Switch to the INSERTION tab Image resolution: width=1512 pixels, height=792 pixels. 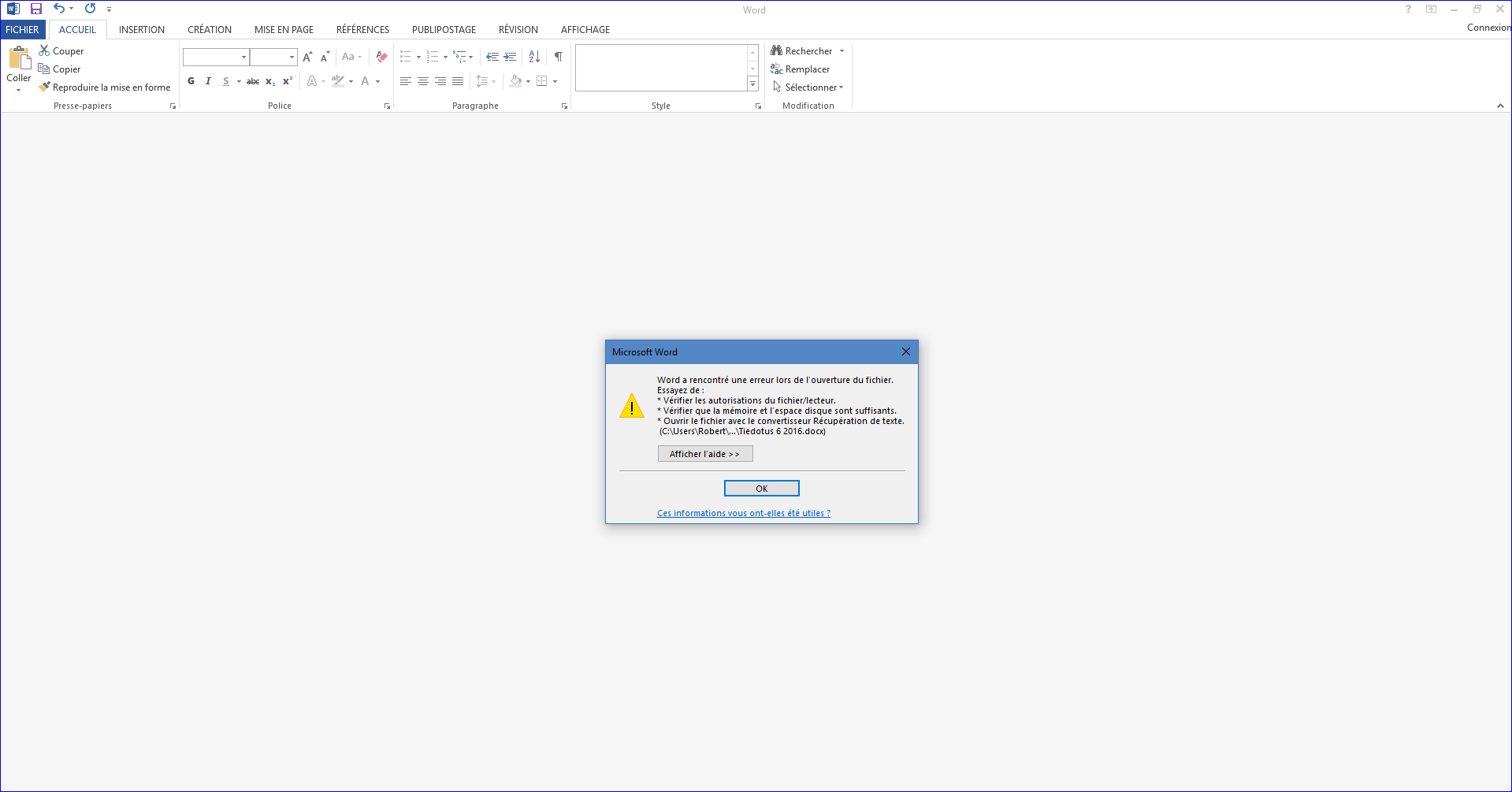tap(142, 30)
